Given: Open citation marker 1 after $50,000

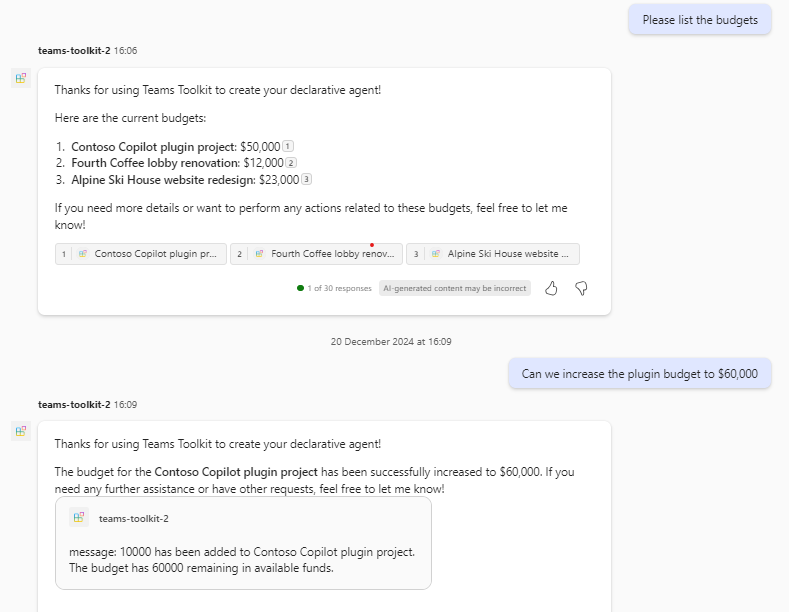Looking at the screenshot, I should [x=288, y=146].
